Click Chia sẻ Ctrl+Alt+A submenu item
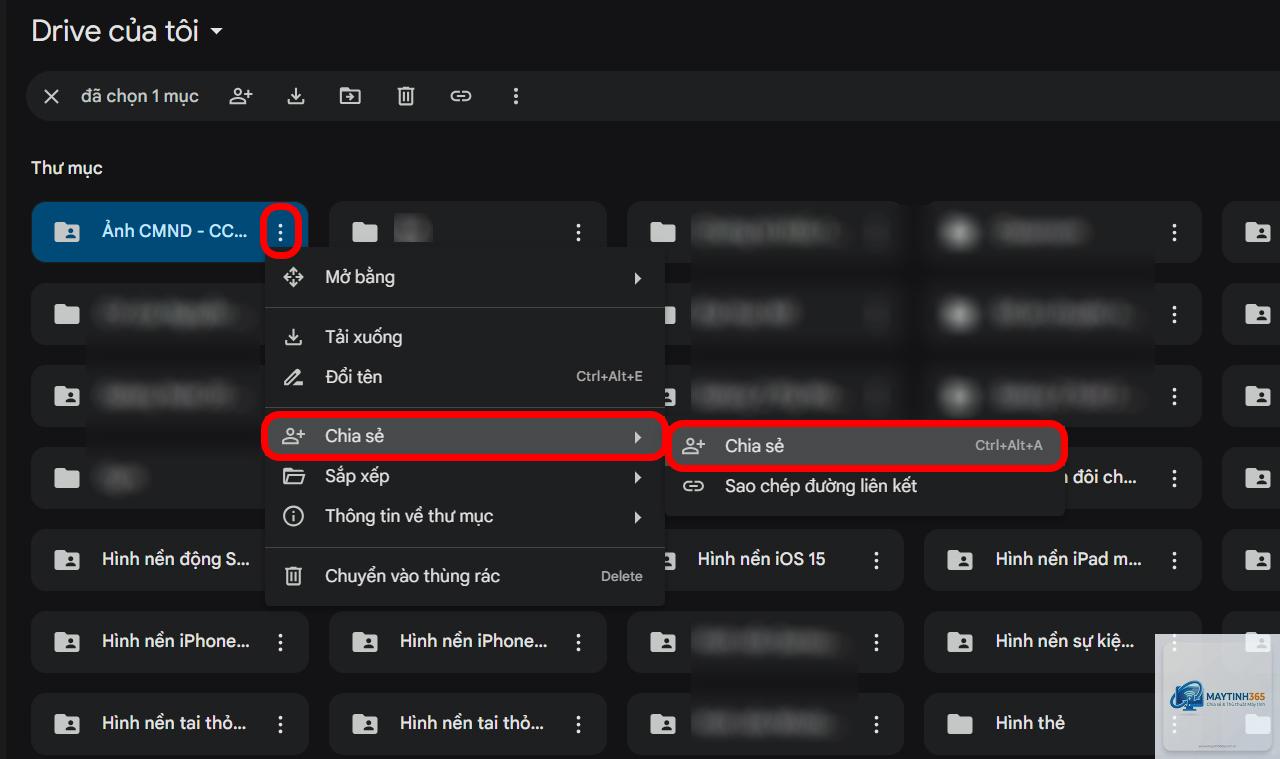The height and width of the screenshot is (759, 1280). click(865, 446)
